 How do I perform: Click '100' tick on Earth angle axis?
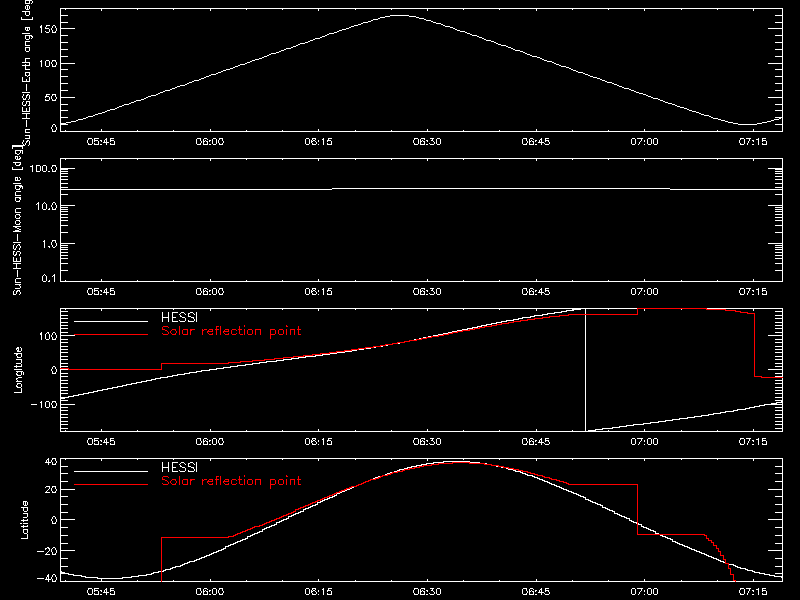click(48, 64)
